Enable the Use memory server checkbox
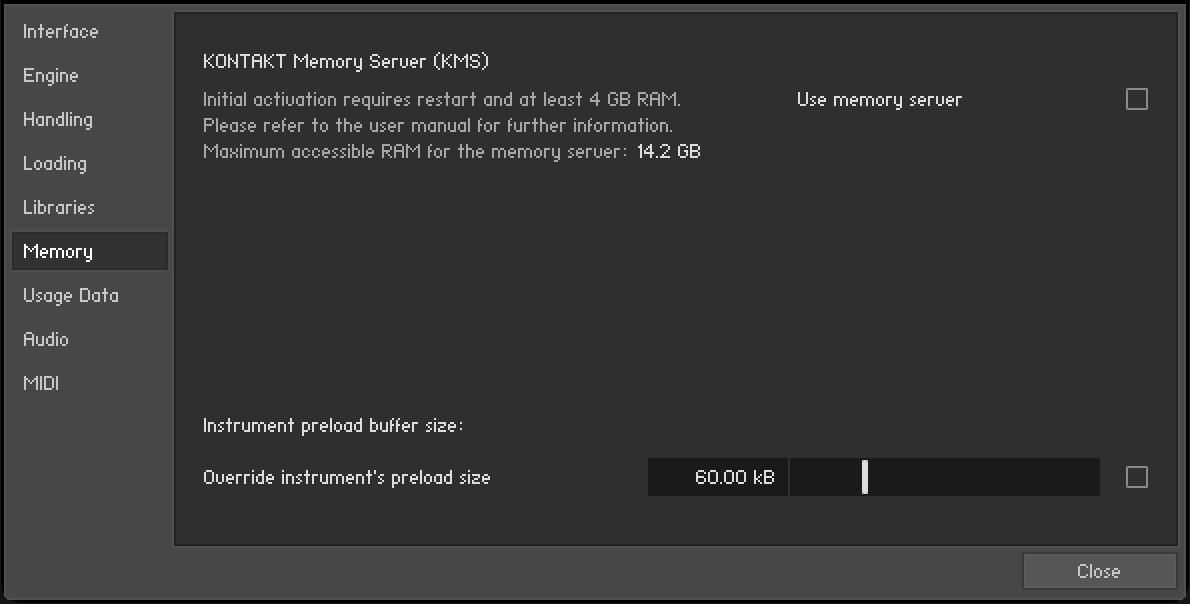The width and height of the screenshot is (1190, 604). coord(1137,99)
